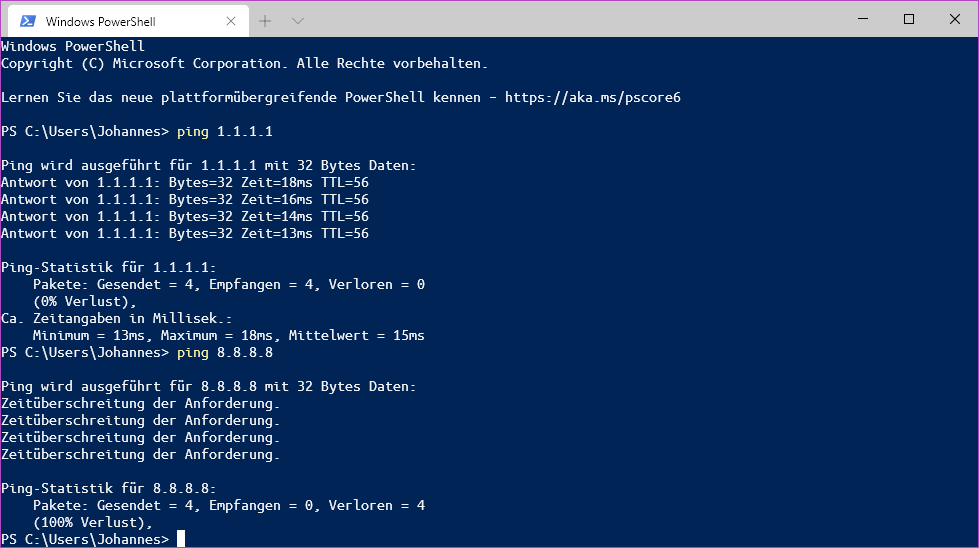This screenshot has width=979, height=548.
Task: Click the Microsoft Corporation copyright line
Action: (x=244, y=64)
